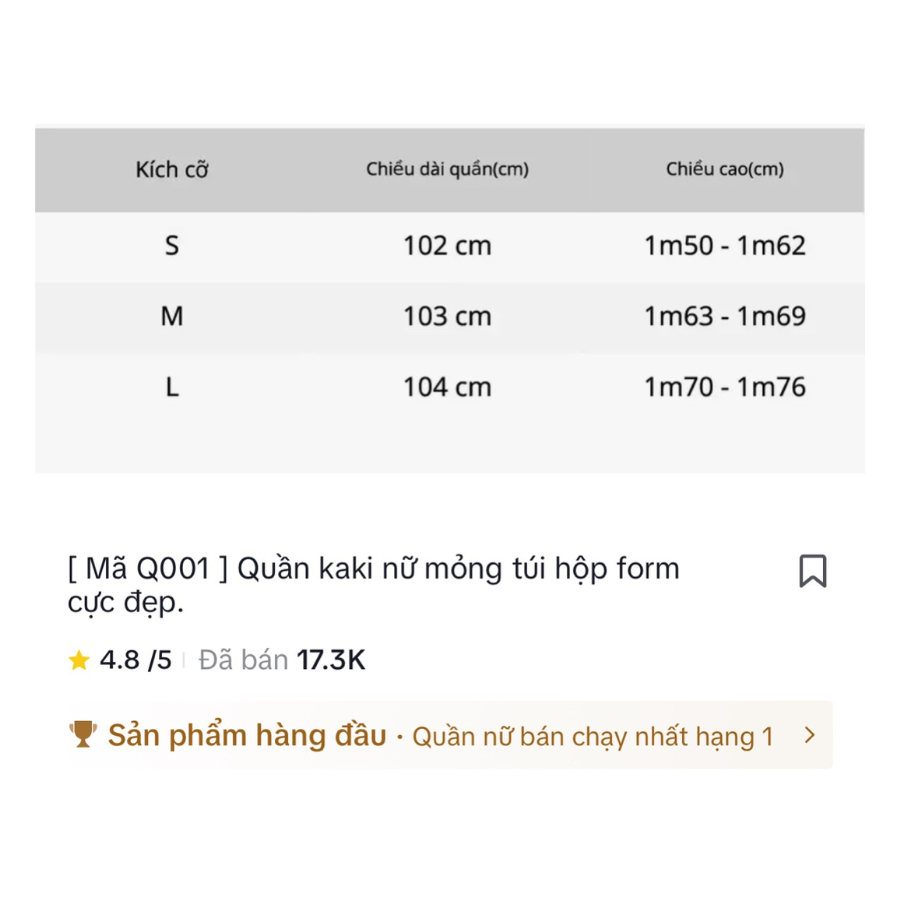Click the yellow star rating icon
The width and height of the screenshot is (900, 900).
click(79, 660)
